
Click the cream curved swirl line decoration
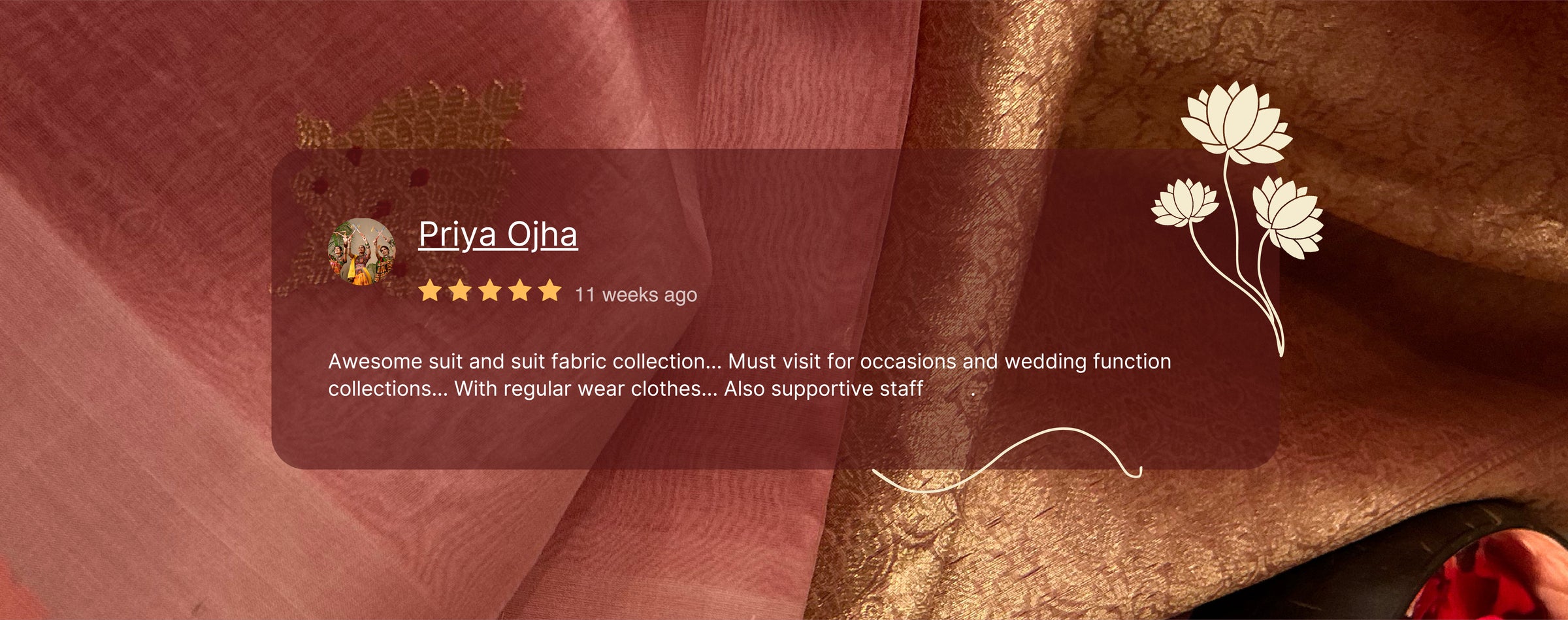click(x=1007, y=460)
